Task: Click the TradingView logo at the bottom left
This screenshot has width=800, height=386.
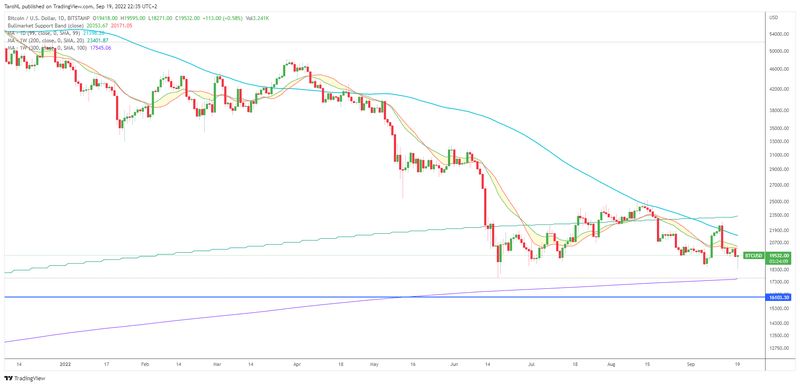Action: tap(25, 379)
